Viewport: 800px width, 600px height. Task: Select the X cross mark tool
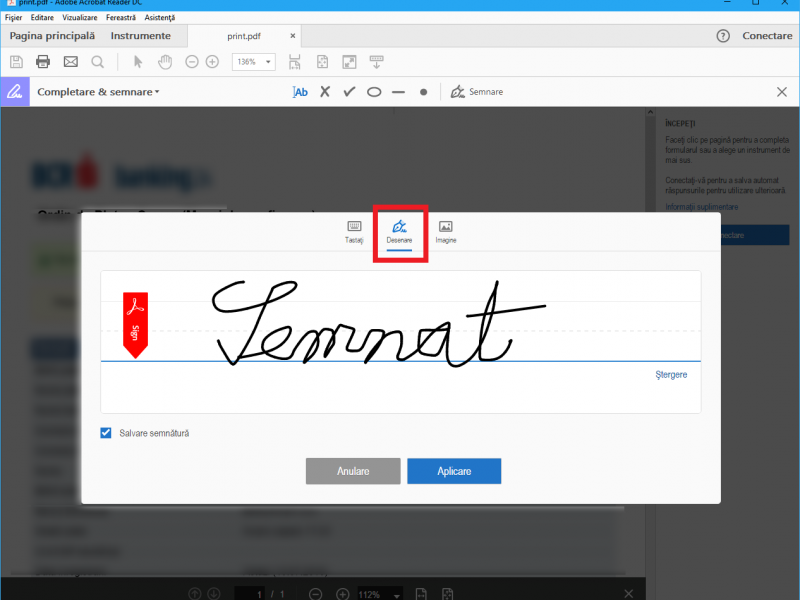[x=325, y=92]
